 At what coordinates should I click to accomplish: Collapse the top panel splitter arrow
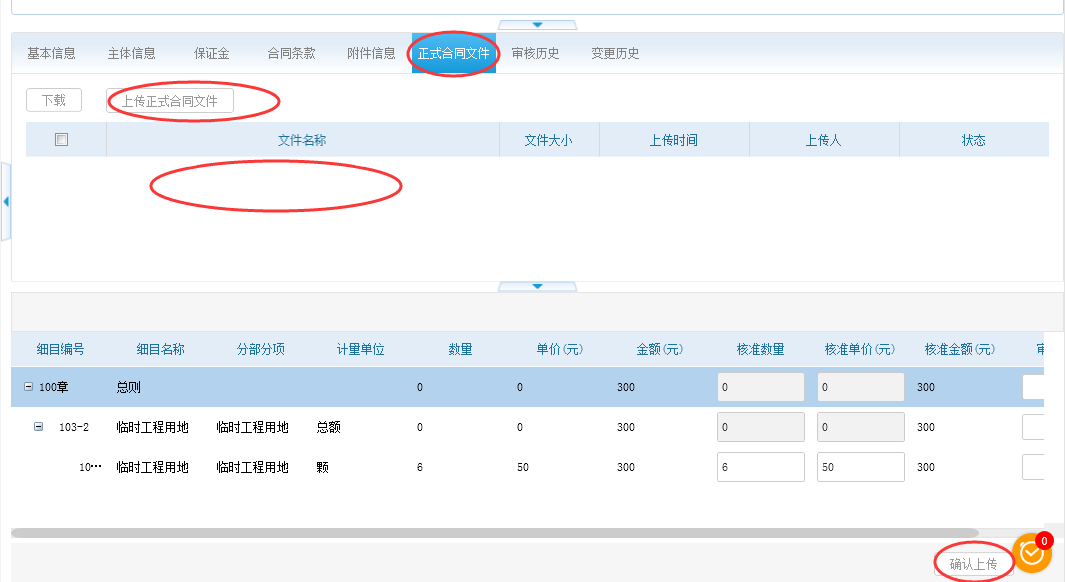pos(537,24)
